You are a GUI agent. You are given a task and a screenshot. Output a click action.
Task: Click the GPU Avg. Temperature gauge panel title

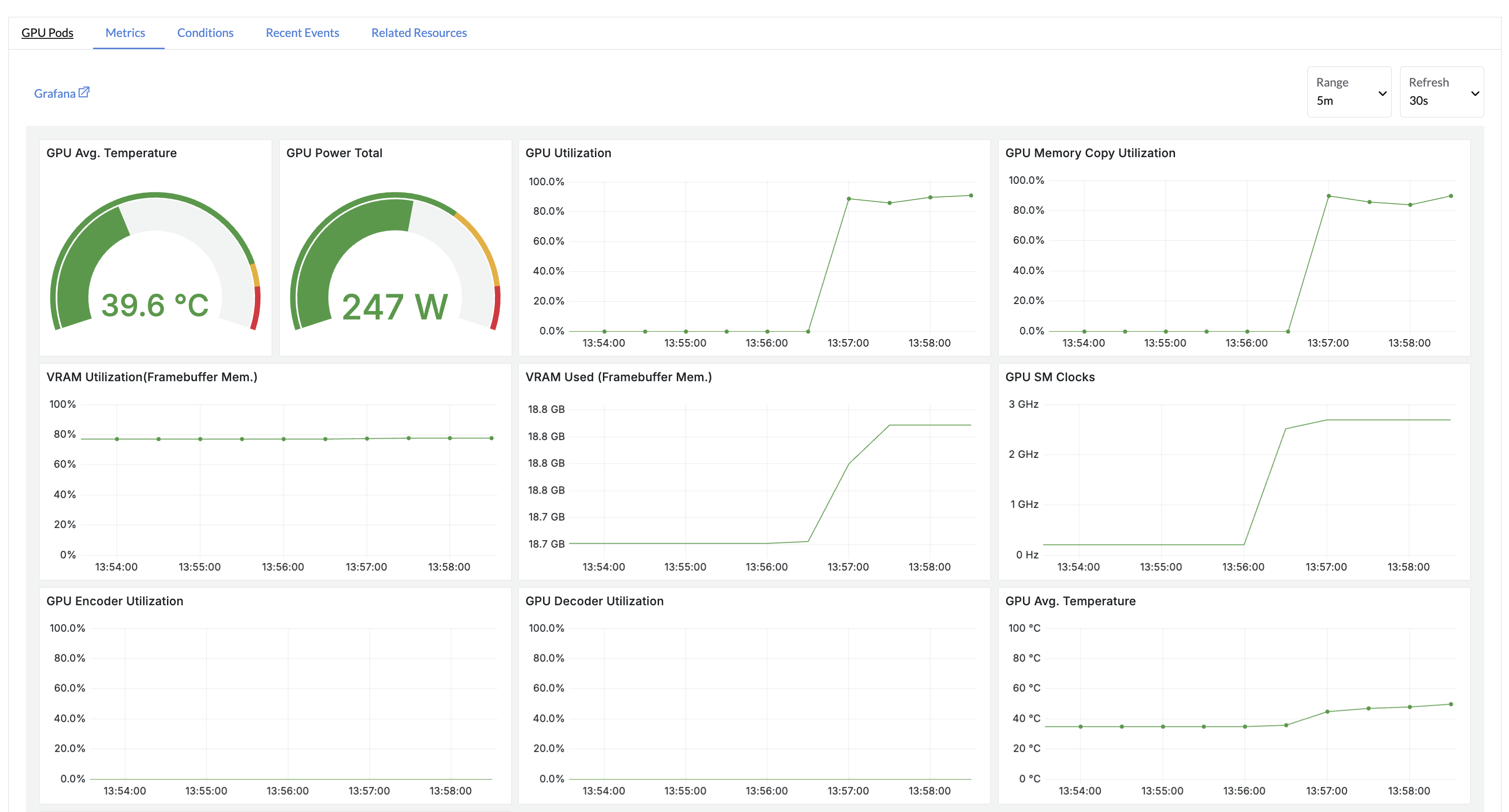click(111, 153)
